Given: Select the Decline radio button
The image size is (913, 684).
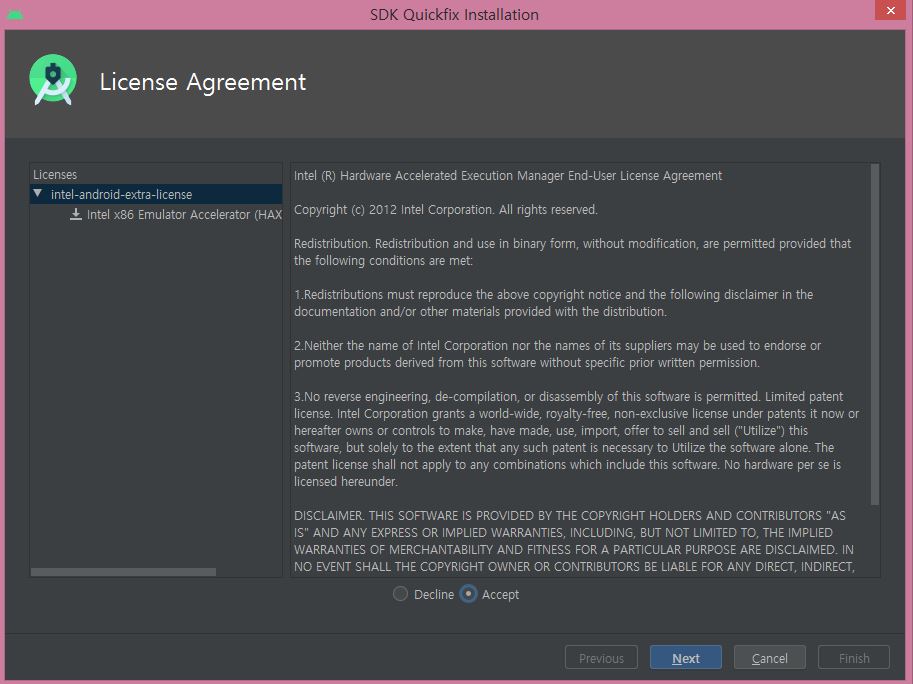Looking at the screenshot, I should click(401, 594).
